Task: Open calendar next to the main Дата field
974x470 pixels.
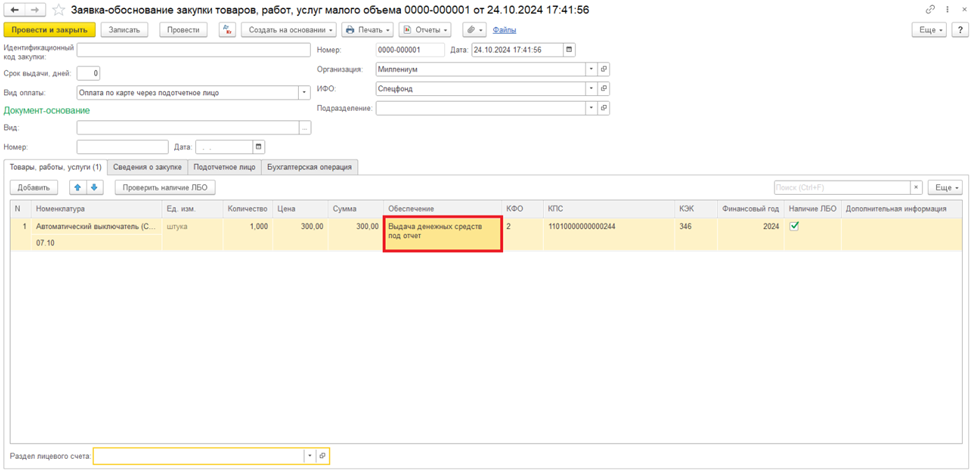Action: [x=570, y=50]
